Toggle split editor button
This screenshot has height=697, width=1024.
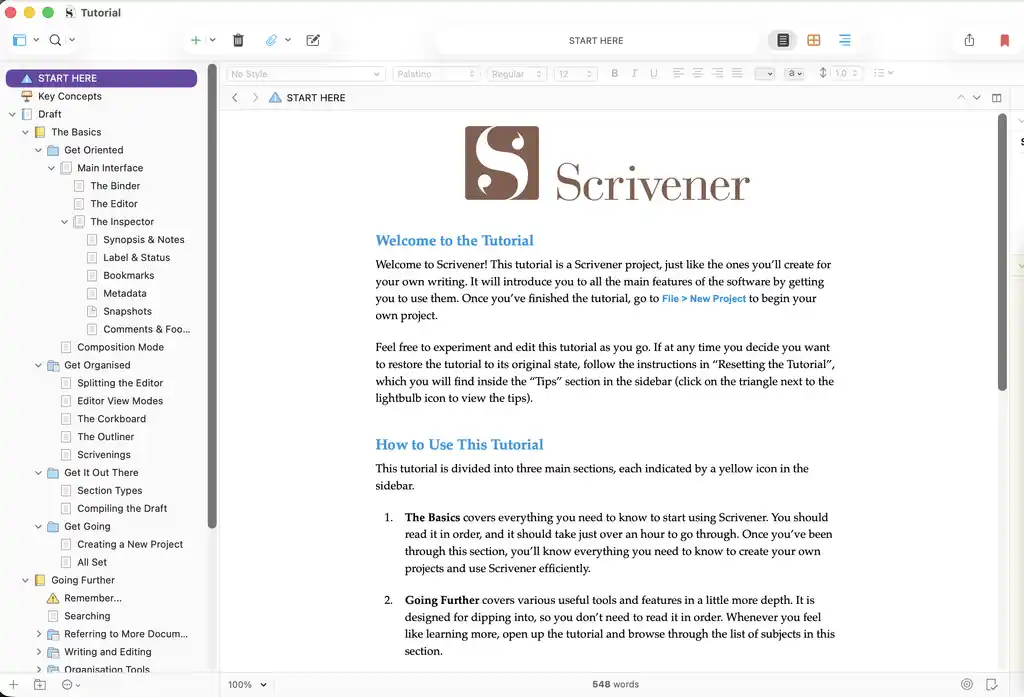(x=997, y=97)
